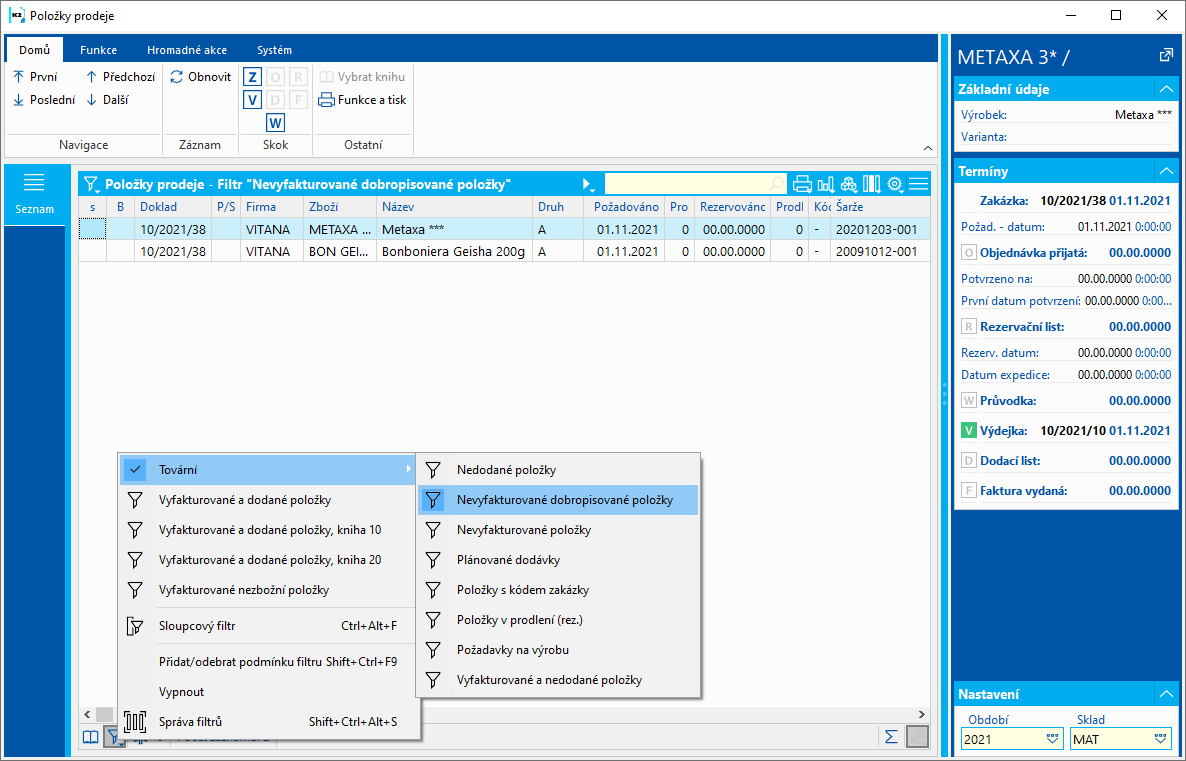This screenshot has width=1186, height=761.
Task: Apply filter Vyfakturované a dodané položky, kniha 10
Action: click(268, 530)
